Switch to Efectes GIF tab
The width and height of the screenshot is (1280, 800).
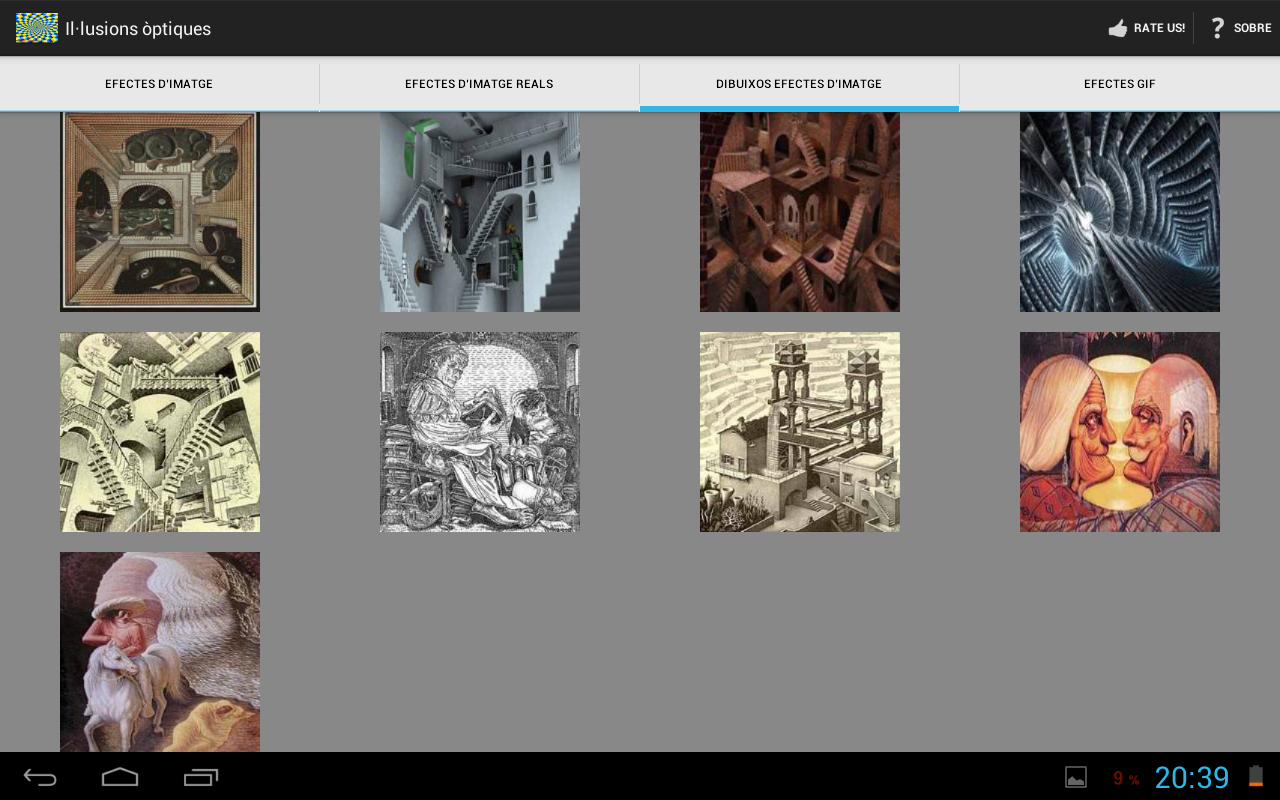pos(1119,85)
